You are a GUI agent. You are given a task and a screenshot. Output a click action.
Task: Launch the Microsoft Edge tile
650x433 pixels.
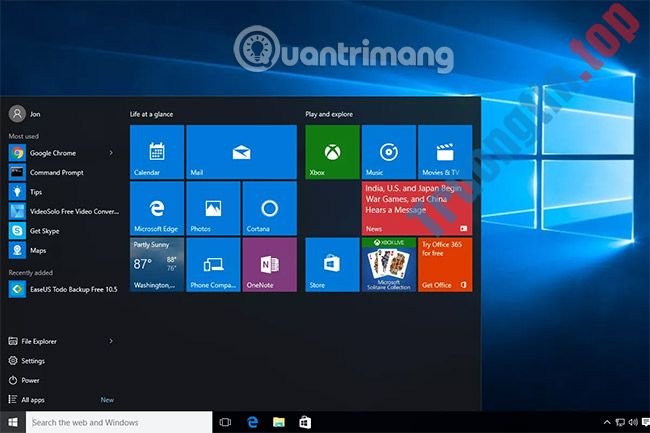coord(157,208)
